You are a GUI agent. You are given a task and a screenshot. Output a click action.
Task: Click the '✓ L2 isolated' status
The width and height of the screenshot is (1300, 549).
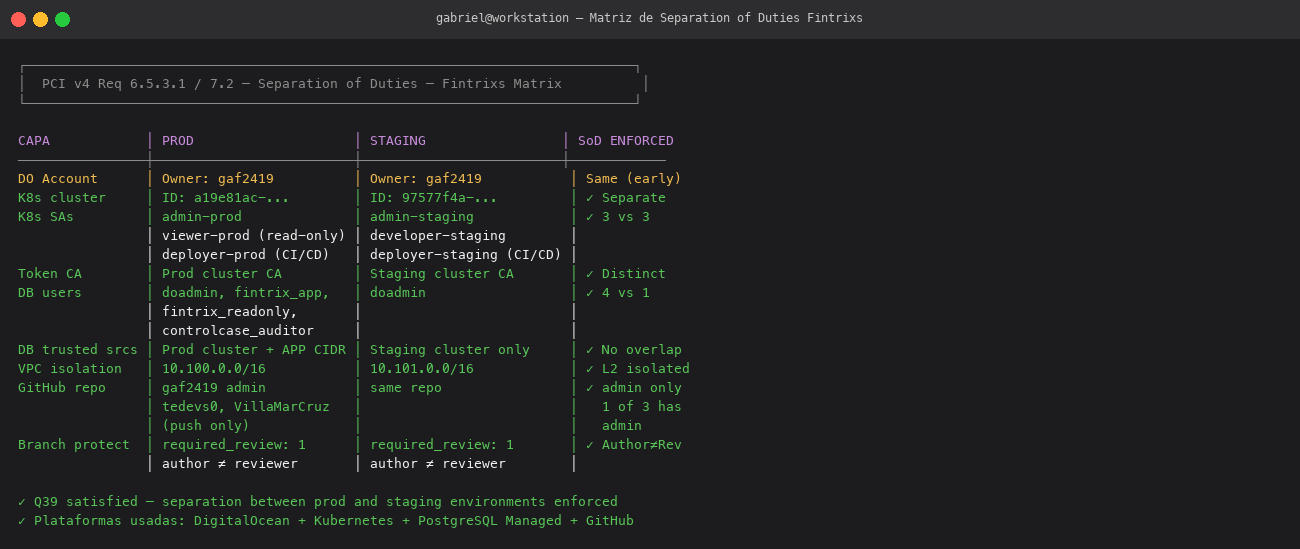pos(638,369)
